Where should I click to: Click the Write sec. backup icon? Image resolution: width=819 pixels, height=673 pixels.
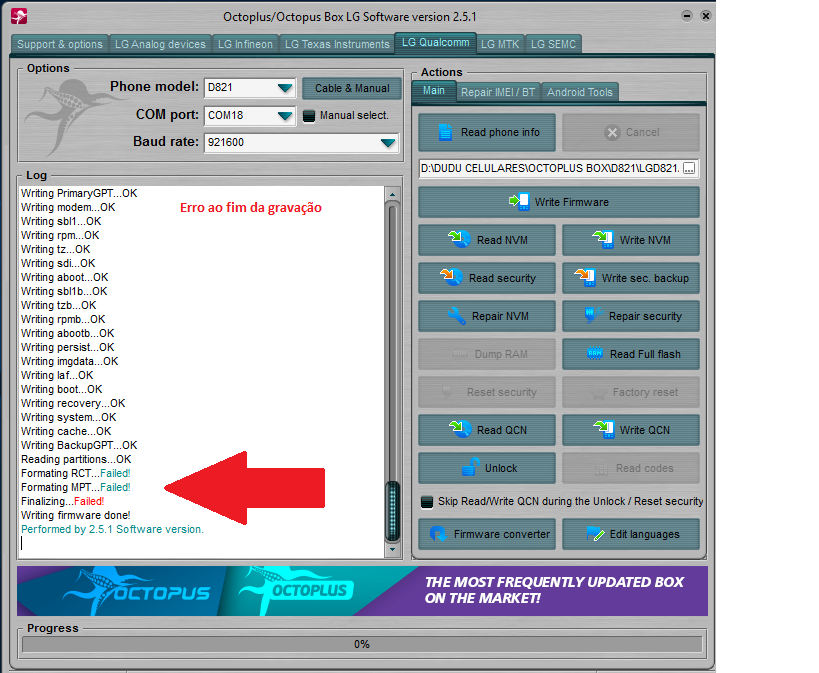[x=585, y=277]
